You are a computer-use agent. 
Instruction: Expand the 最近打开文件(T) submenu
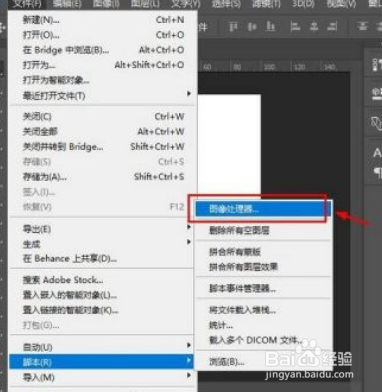[103, 96]
